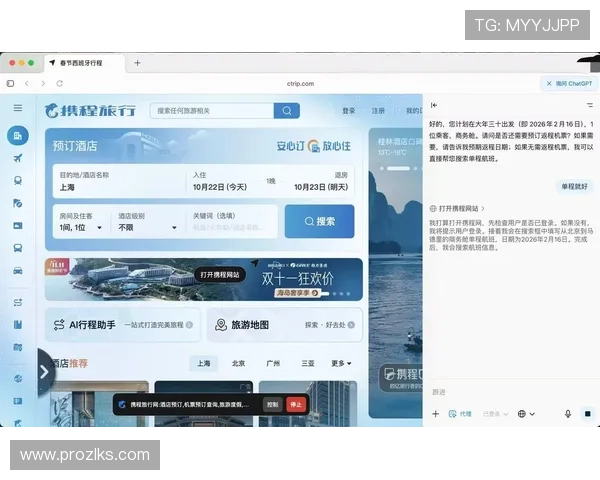Open the globe dropdown in chat toolbar

[526, 414]
